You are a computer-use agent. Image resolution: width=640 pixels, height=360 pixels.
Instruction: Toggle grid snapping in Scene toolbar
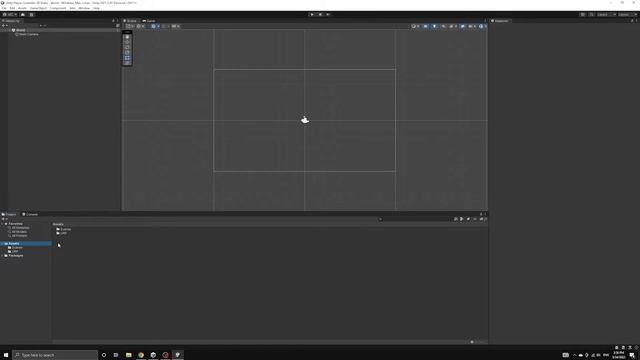point(164,26)
